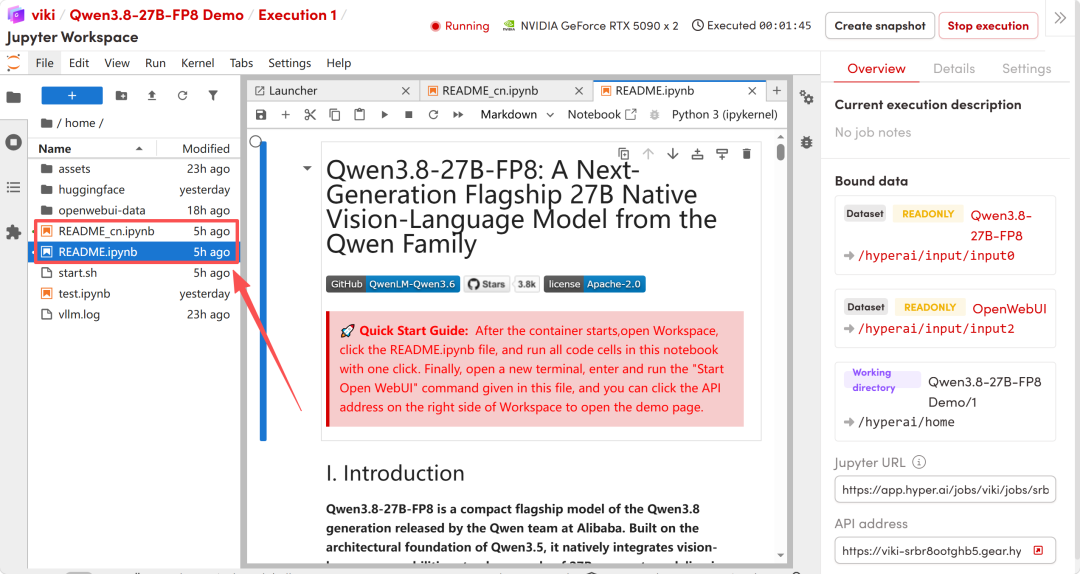The image size is (1080, 574).
Task: Restart the kernel with the circular arrow icon
Action: pyautogui.click(x=433, y=114)
